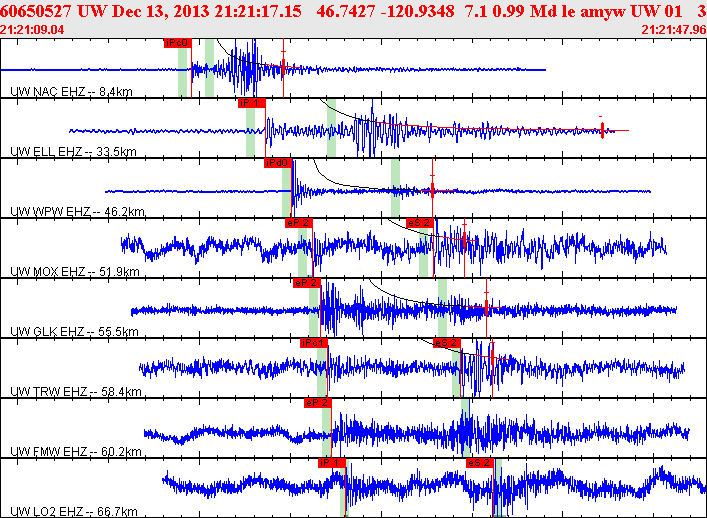Click the S pick flag on TRW trace
707x518 pixels.
pyautogui.click(x=445, y=343)
